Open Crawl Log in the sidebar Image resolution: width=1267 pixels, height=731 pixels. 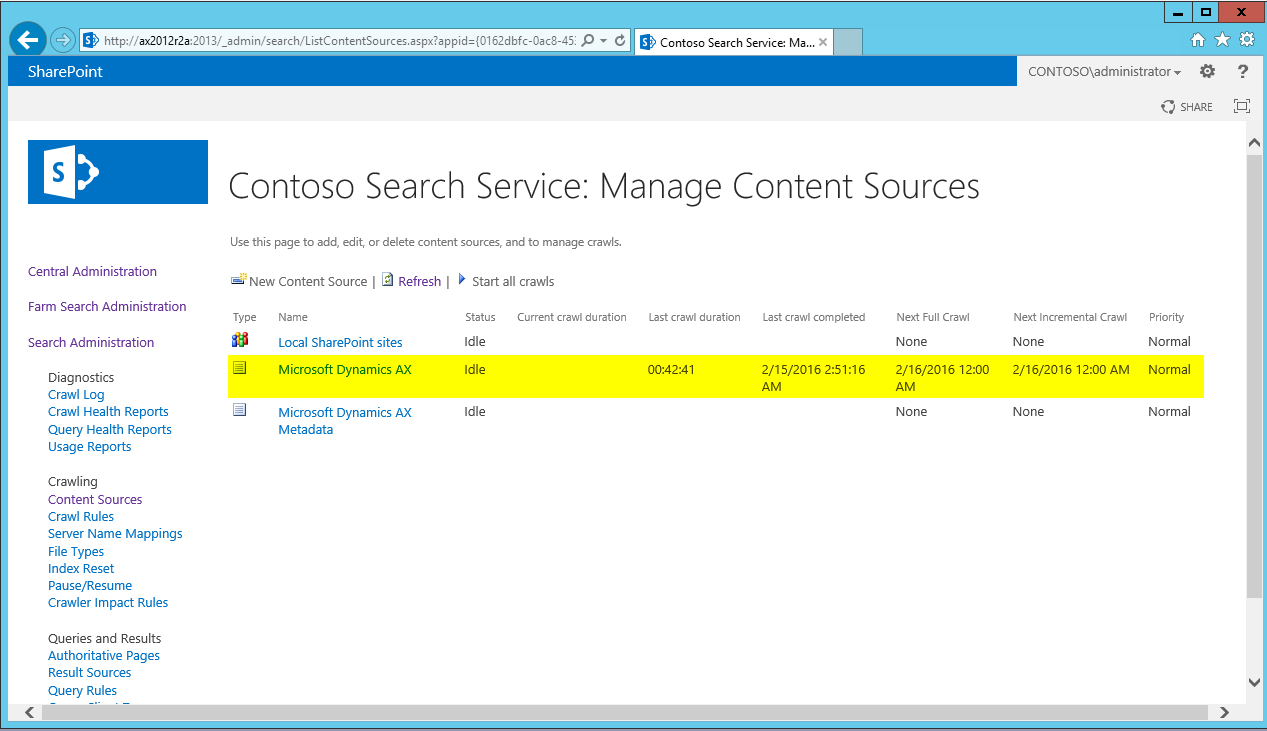(76, 395)
